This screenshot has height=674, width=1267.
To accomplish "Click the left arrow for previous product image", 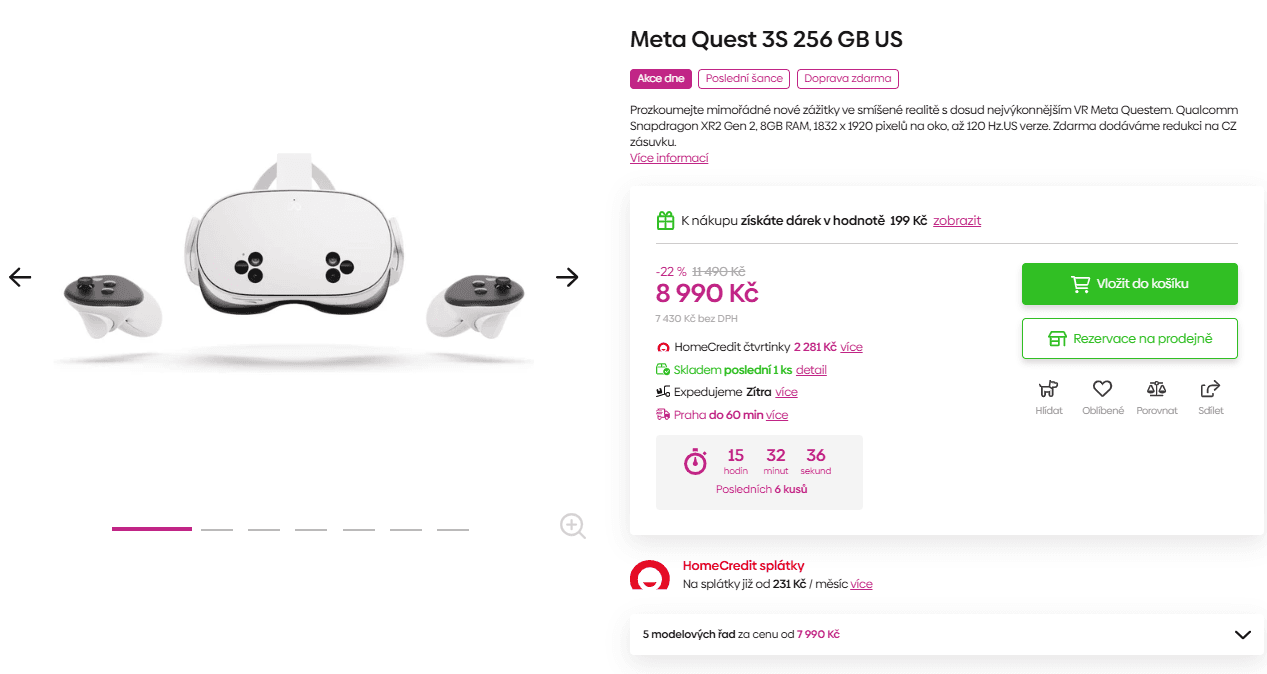I will click(x=19, y=277).
